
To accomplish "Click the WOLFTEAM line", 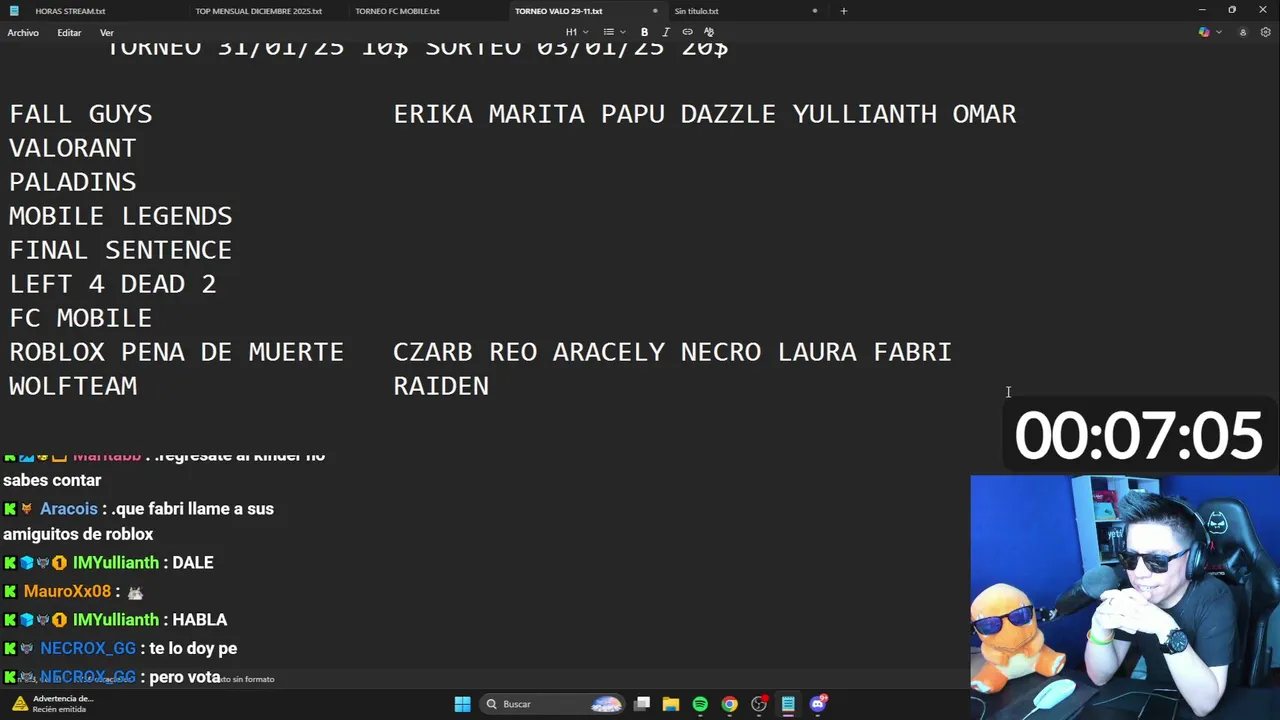I will tap(73, 386).
